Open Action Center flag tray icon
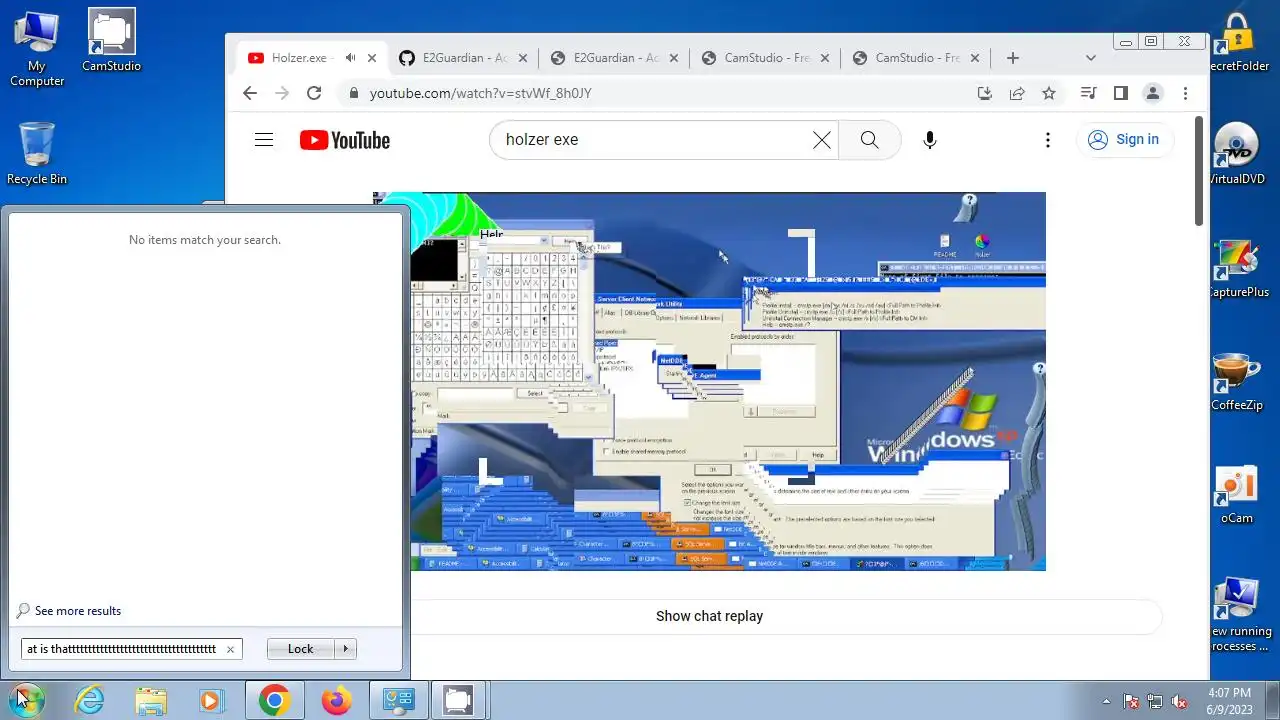This screenshot has width=1280, height=720. (1131, 701)
